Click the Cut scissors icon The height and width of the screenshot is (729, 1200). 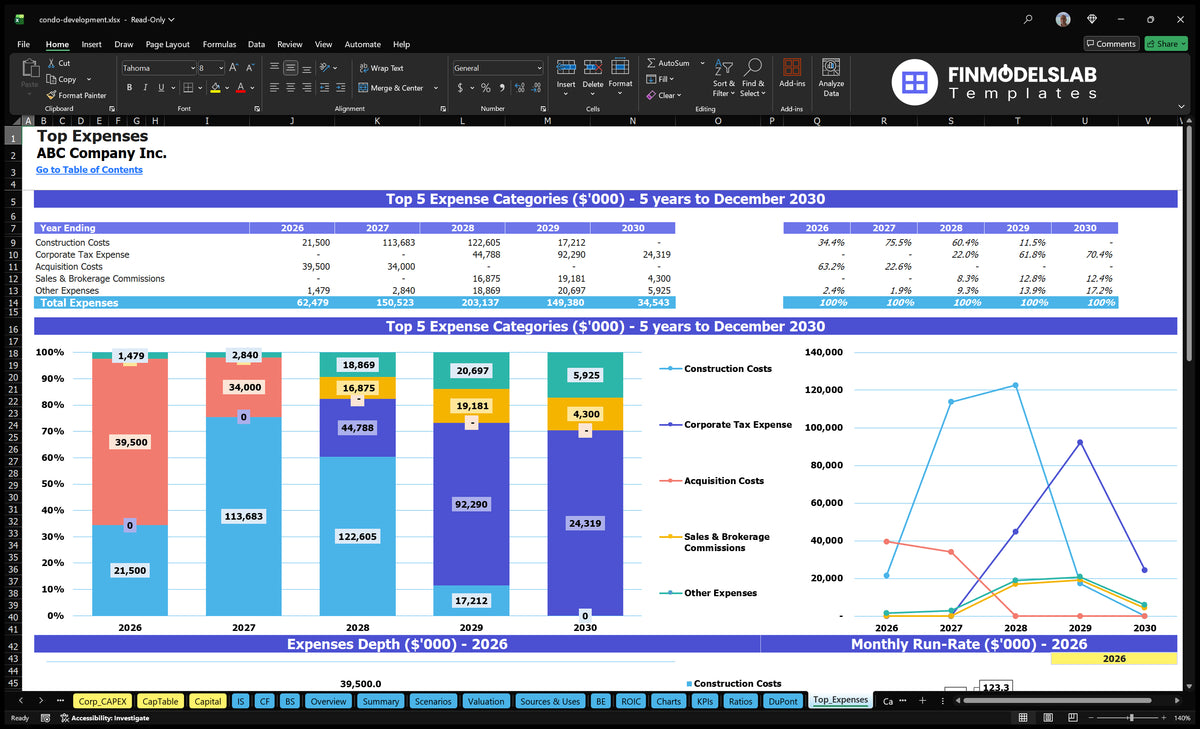pos(52,63)
